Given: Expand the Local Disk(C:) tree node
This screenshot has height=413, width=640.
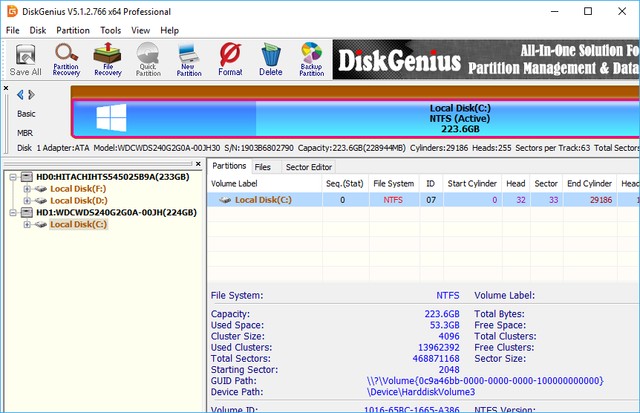Looking at the screenshot, I should pyautogui.click(x=27, y=224).
